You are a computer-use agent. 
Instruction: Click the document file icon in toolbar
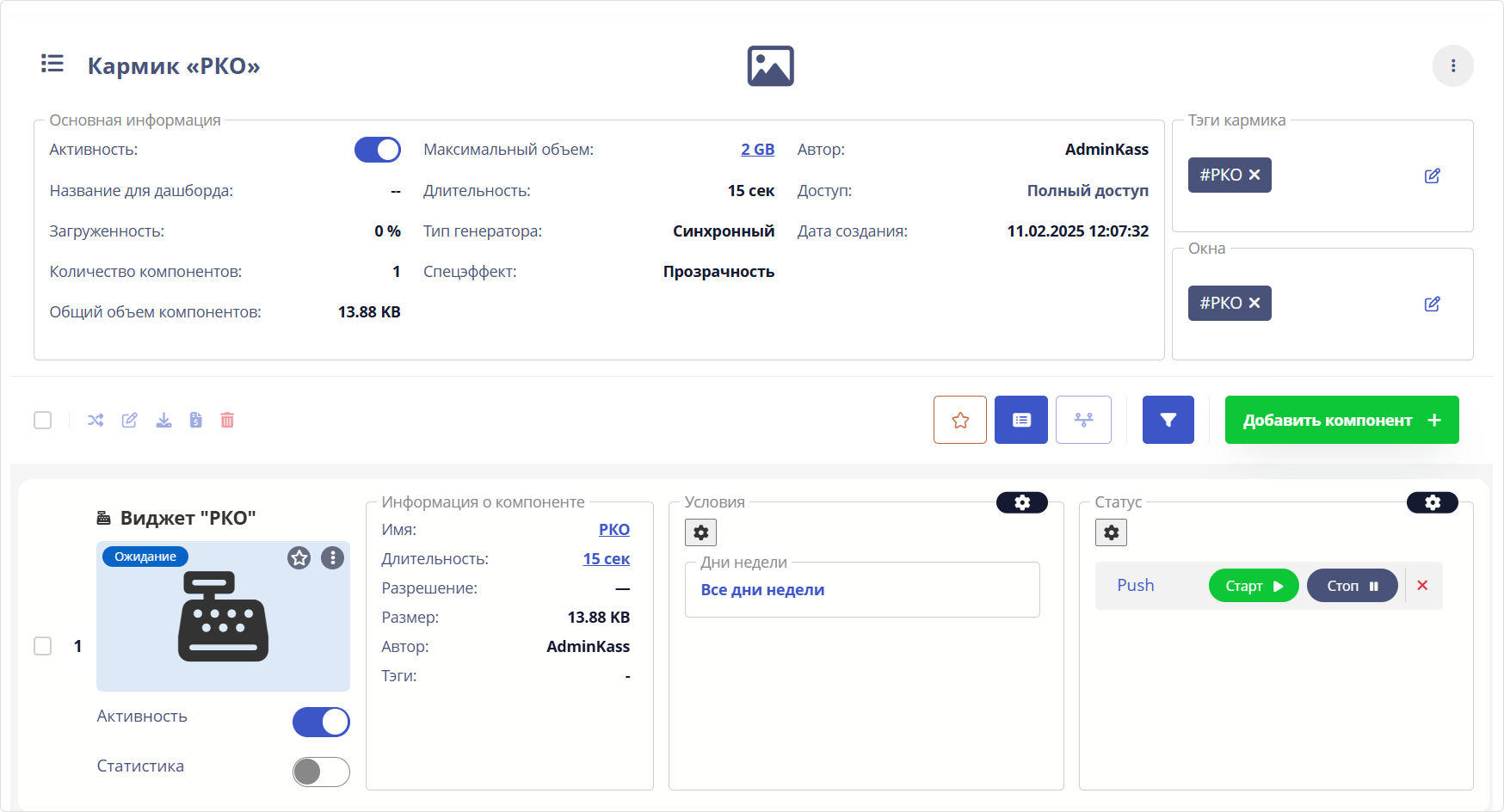coord(196,420)
